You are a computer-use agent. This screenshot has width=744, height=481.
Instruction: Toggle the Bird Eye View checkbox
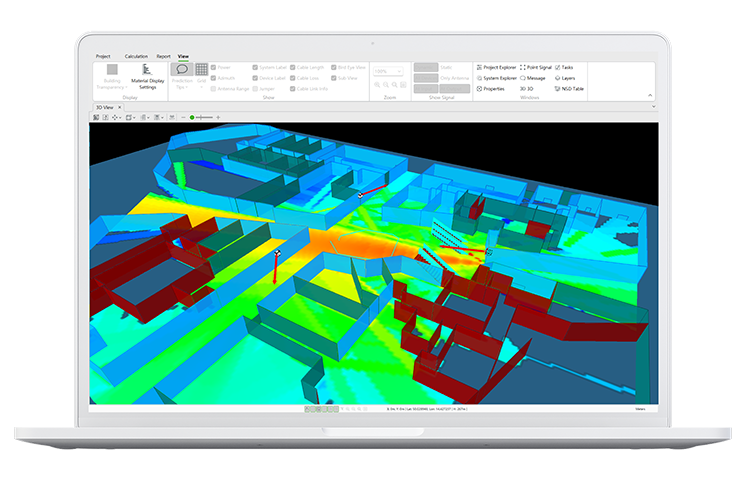coord(334,67)
